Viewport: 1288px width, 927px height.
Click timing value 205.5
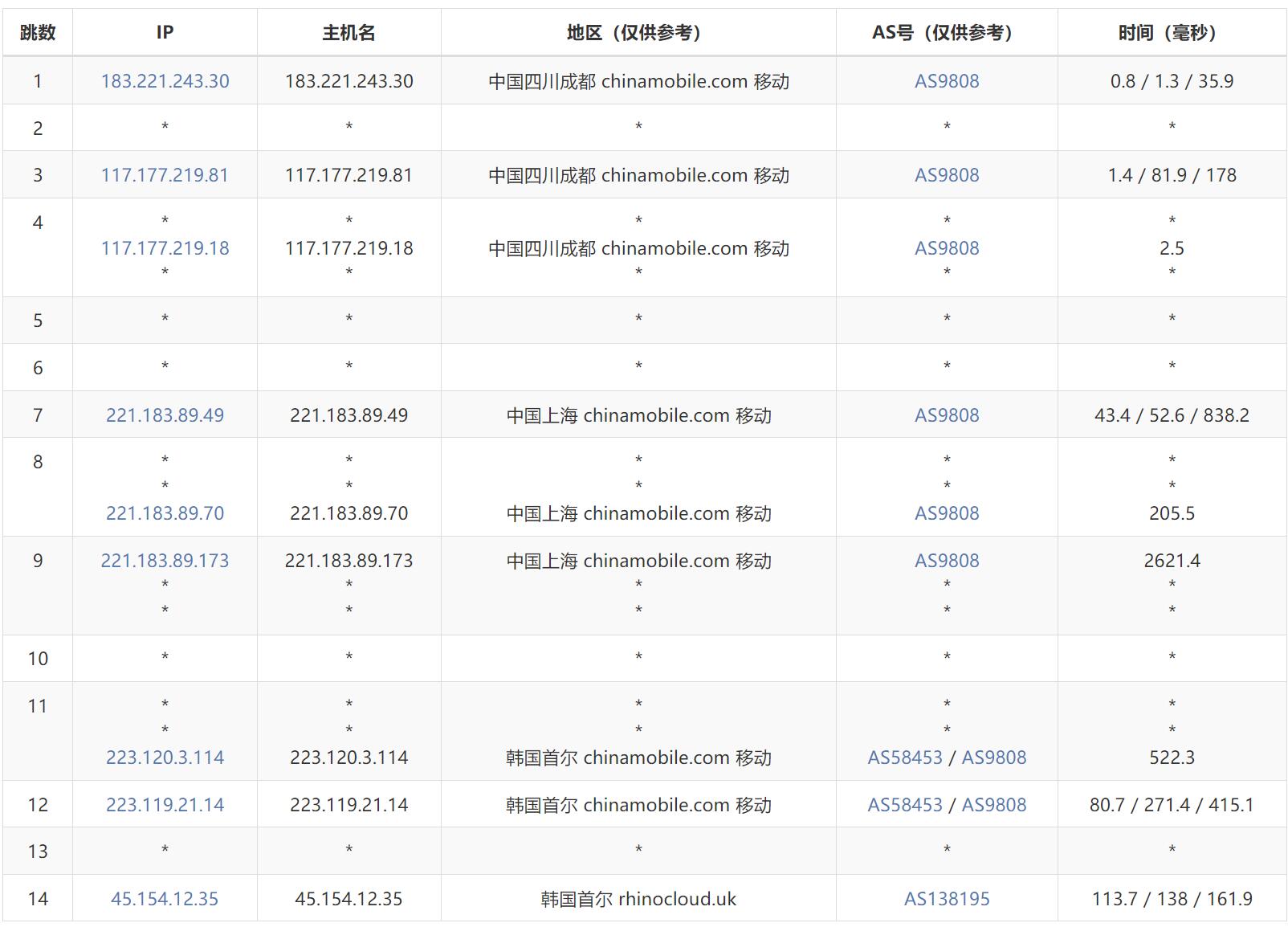pyautogui.click(x=1172, y=513)
